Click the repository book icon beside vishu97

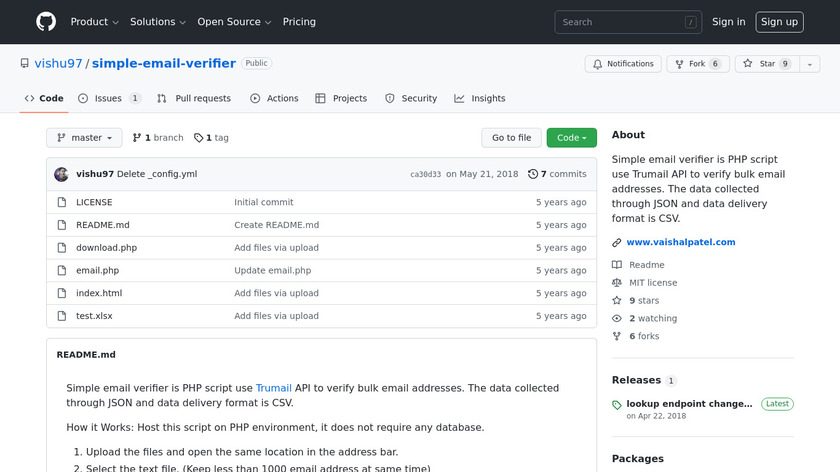25,63
